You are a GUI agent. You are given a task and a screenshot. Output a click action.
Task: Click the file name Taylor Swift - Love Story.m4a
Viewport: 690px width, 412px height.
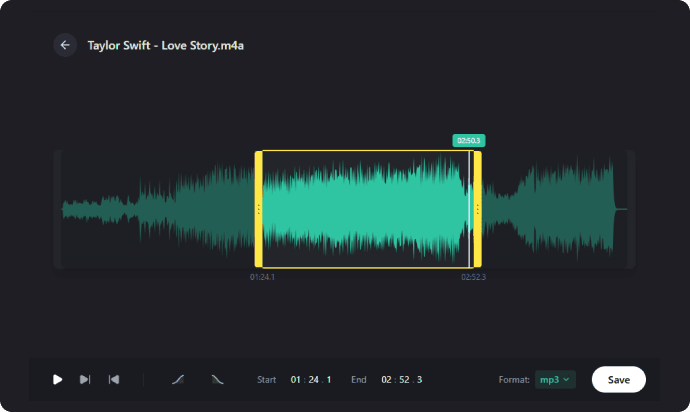(x=165, y=45)
